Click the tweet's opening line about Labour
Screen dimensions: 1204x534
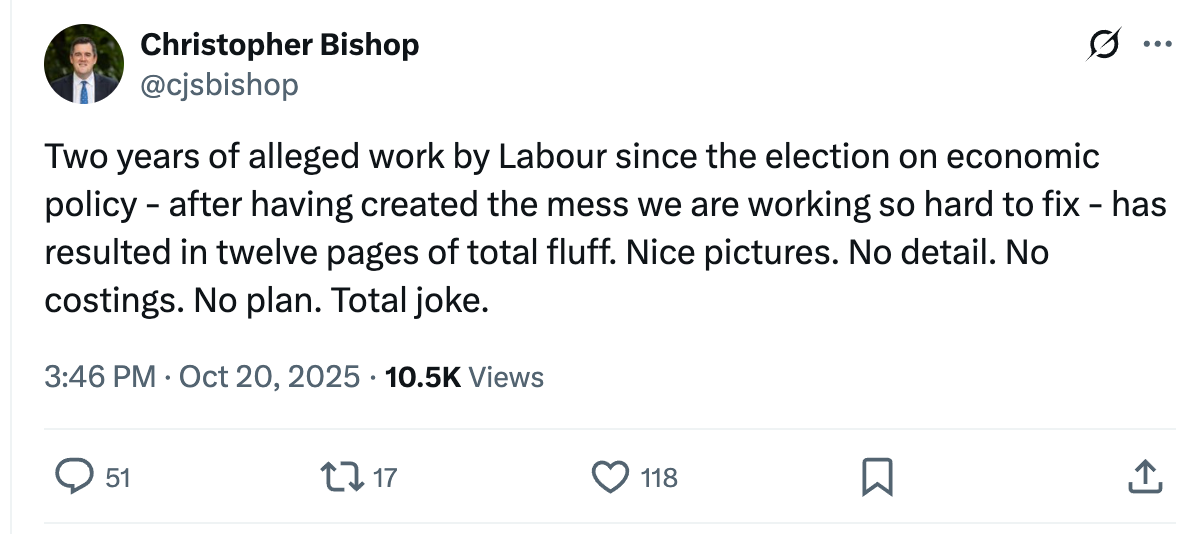pyautogui.click(x=570, y=158)
